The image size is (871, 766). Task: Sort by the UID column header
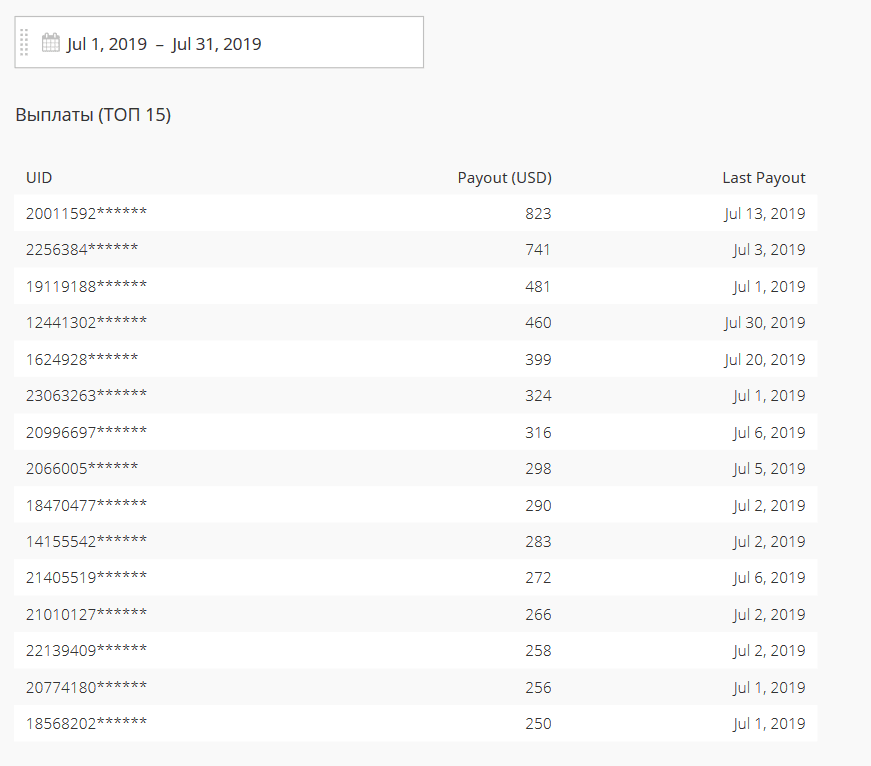39,178
